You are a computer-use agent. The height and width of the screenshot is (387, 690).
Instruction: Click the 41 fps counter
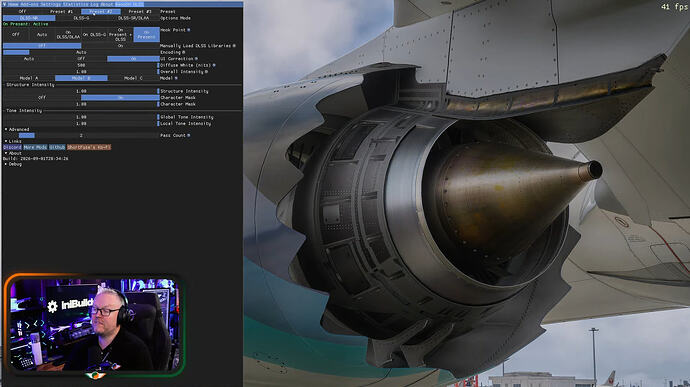674,7
